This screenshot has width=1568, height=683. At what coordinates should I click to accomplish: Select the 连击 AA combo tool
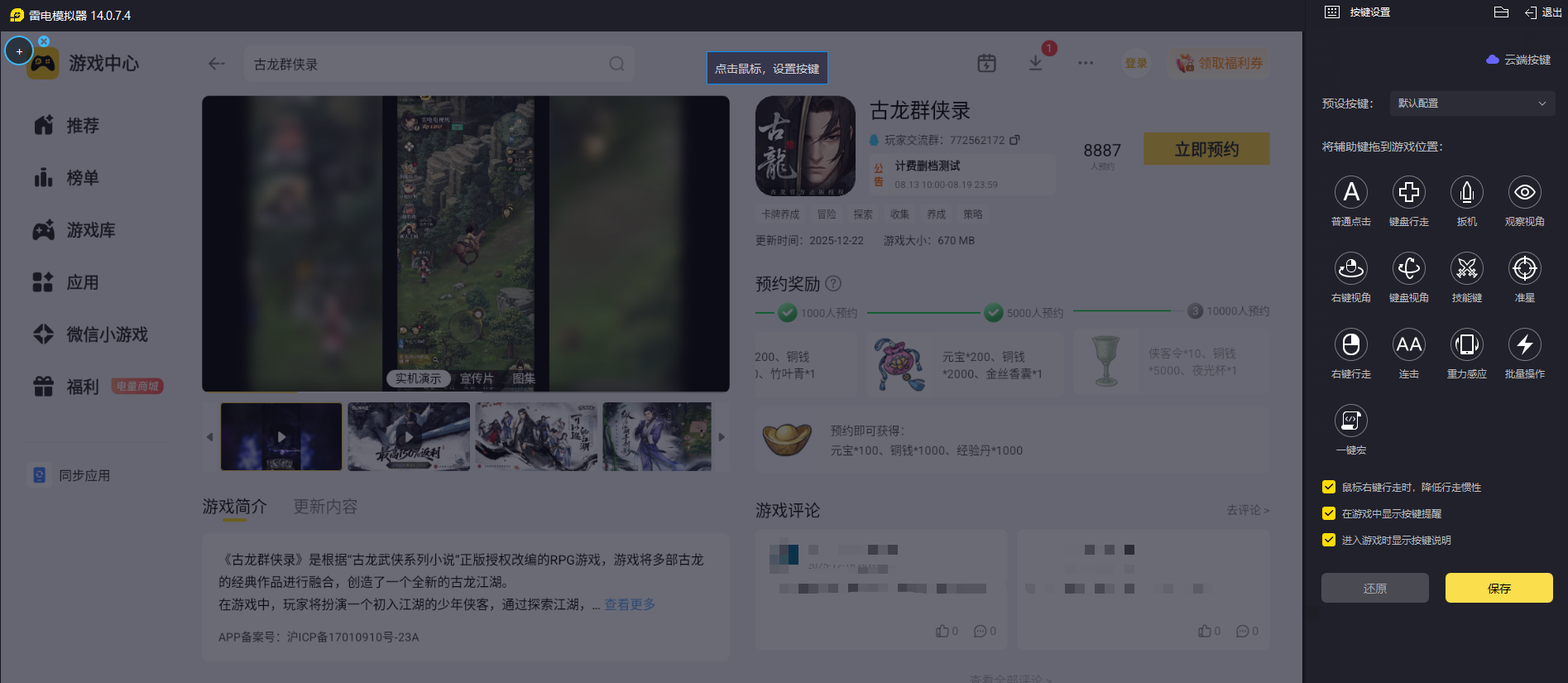pos(1409,344)
